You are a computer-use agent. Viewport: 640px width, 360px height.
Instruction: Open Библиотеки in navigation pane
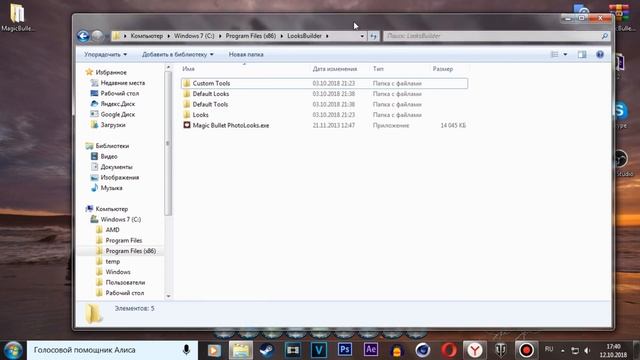[x=112, y=146]
